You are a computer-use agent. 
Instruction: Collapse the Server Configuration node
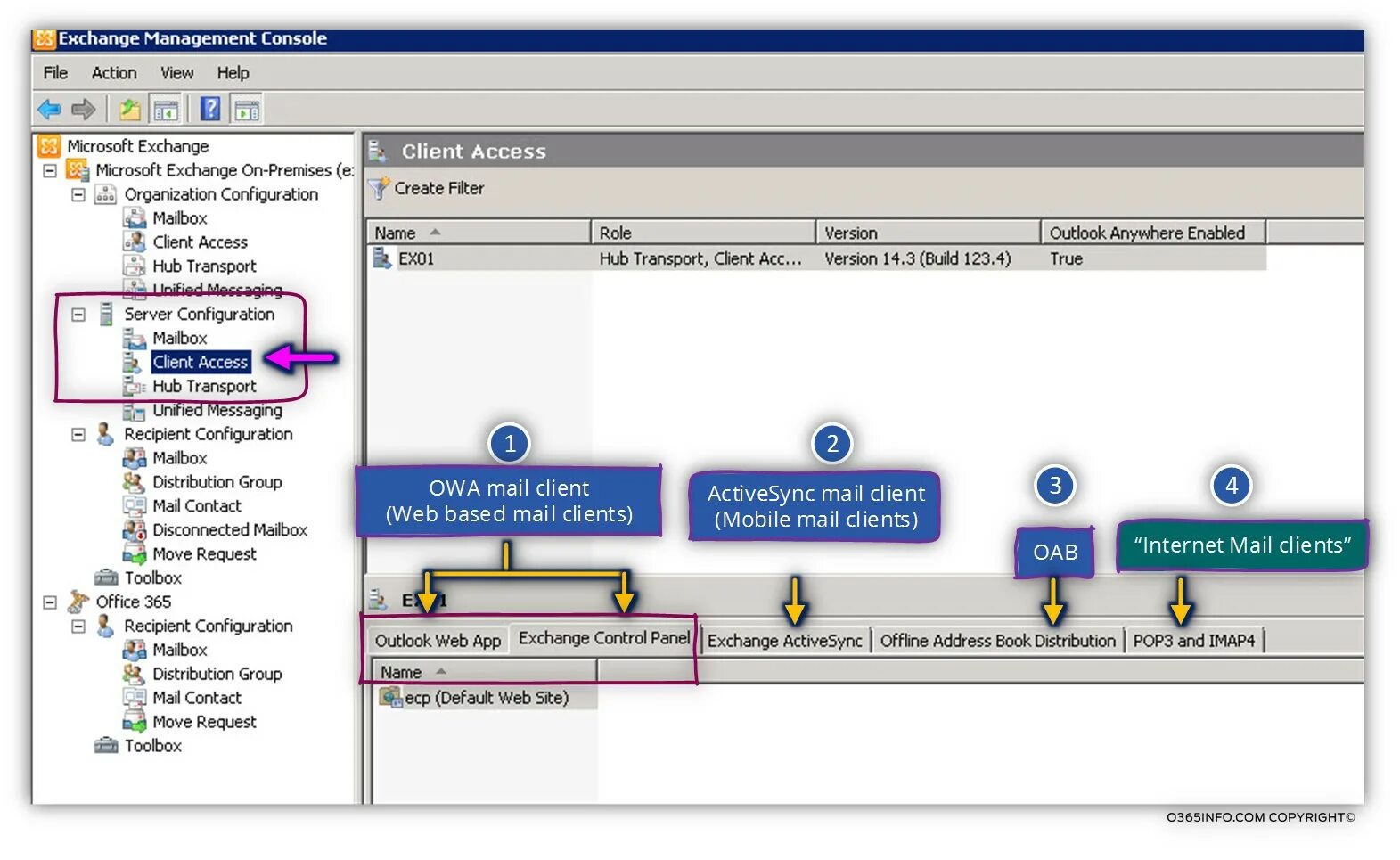pos(78,315)
